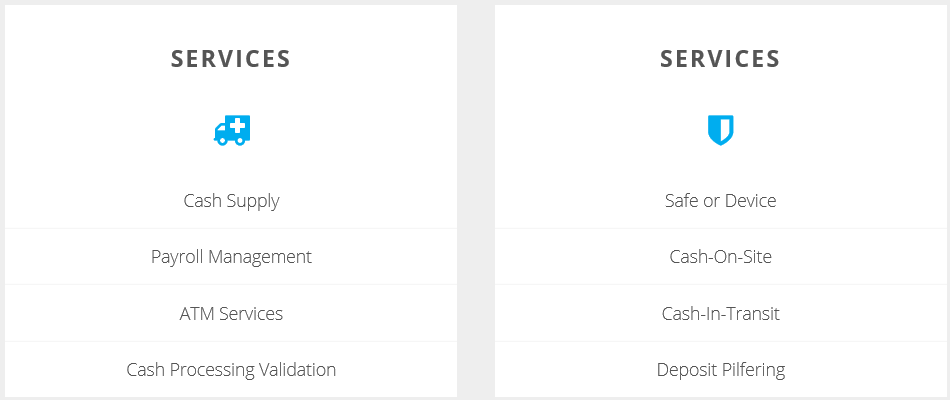950x400 pixels.
Task: Choose Deposit Pilfering
Action: click(x=720, y=370)
